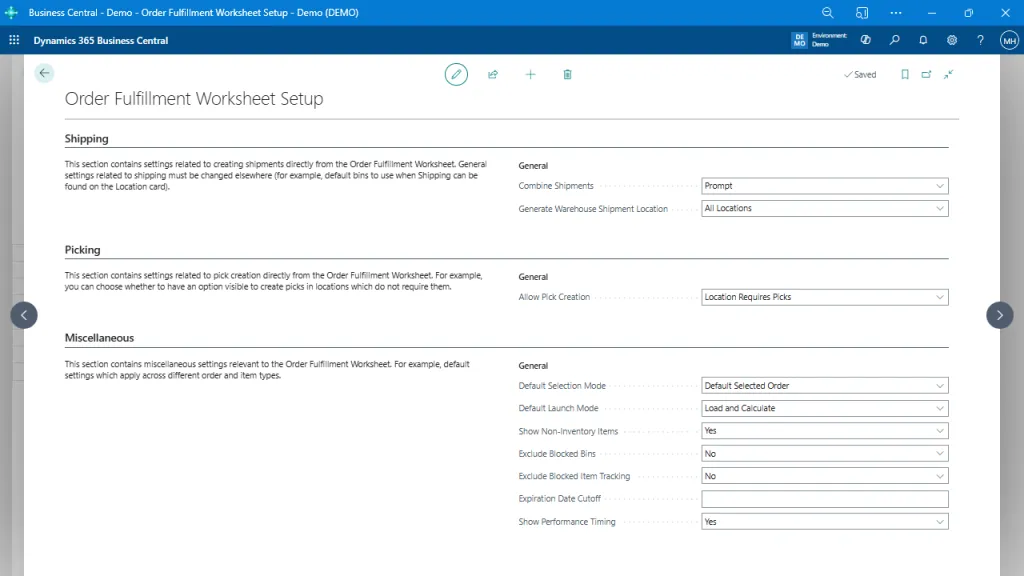This screenshot has width=1024, height=576.
Task: Create a new record with the plus icon
Action: pos(530,74)
